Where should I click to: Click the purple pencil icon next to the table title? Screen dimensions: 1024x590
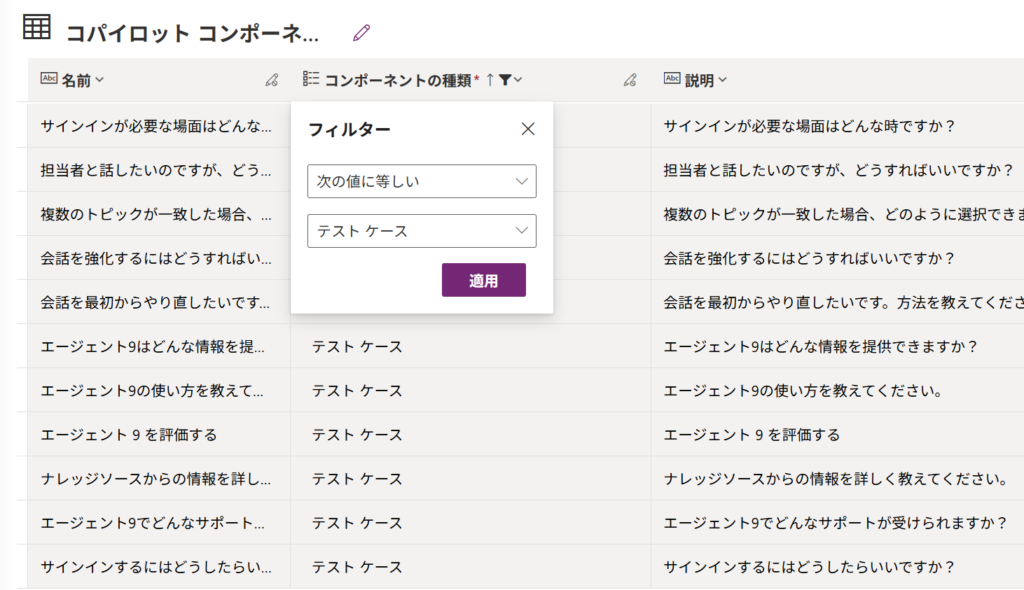click(361, 33)
